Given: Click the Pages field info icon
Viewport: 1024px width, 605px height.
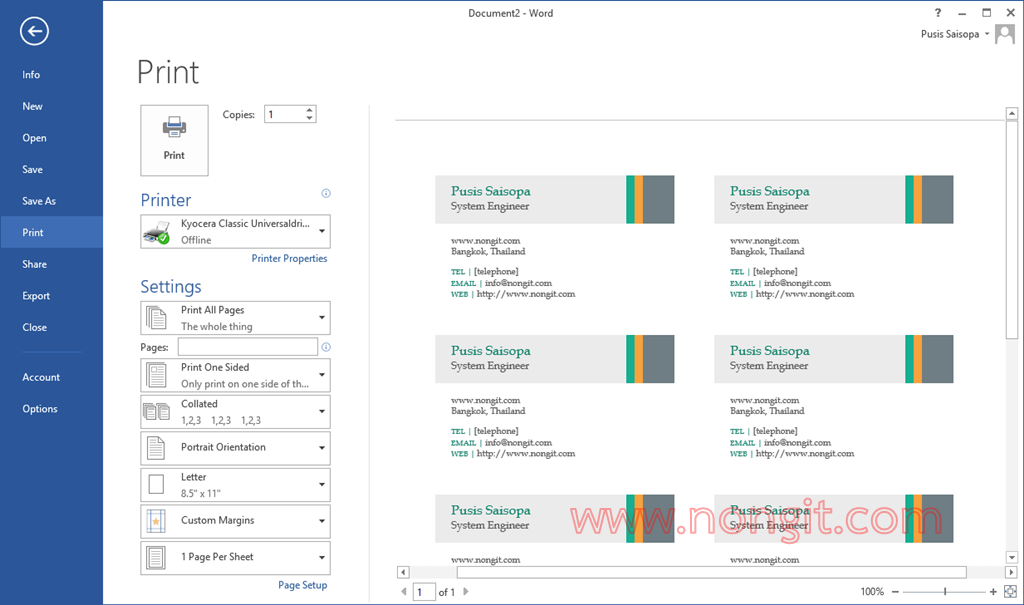Looking at the screenshot, I should 326,347.
